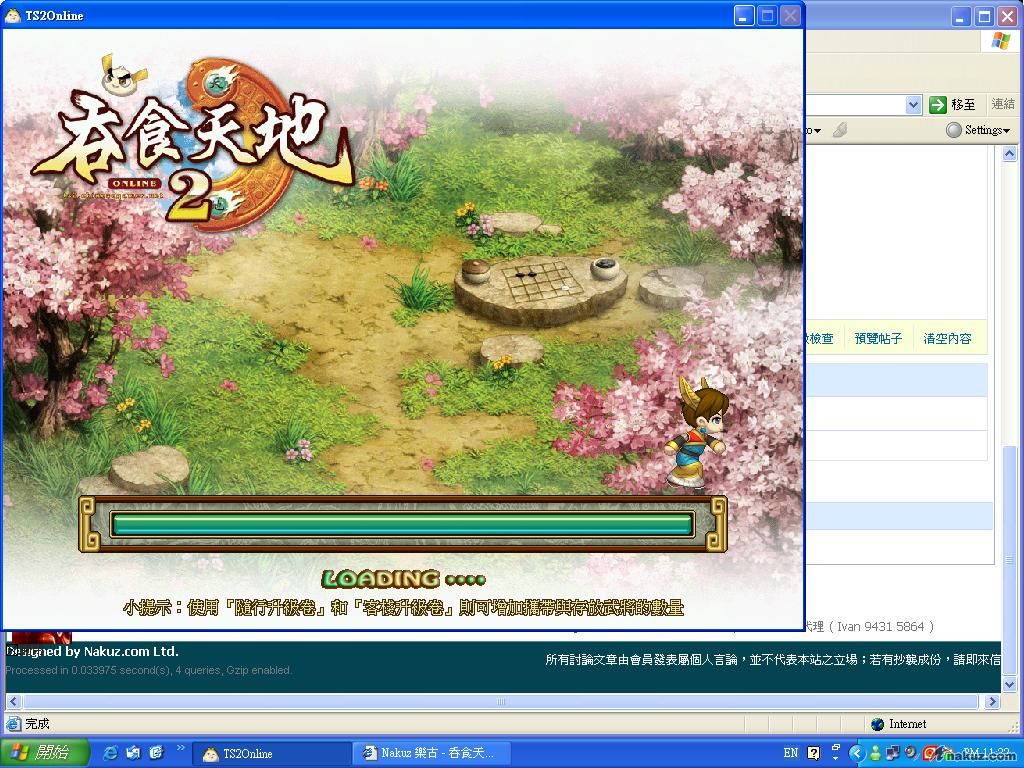Show hidden tray icons with the round arrow
Viewport: 1024px width, 768px height.
857,753
